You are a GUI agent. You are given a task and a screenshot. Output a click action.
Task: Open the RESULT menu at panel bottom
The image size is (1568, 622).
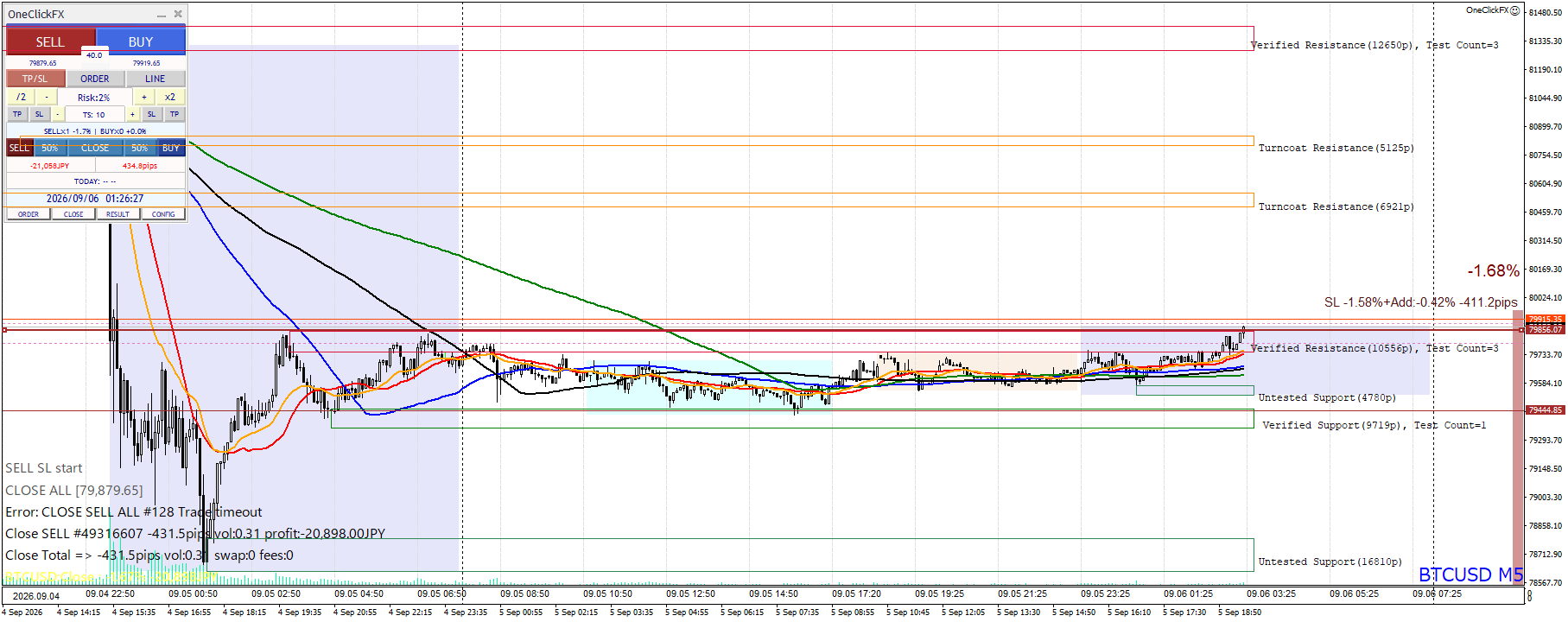[x=118, y=214]
